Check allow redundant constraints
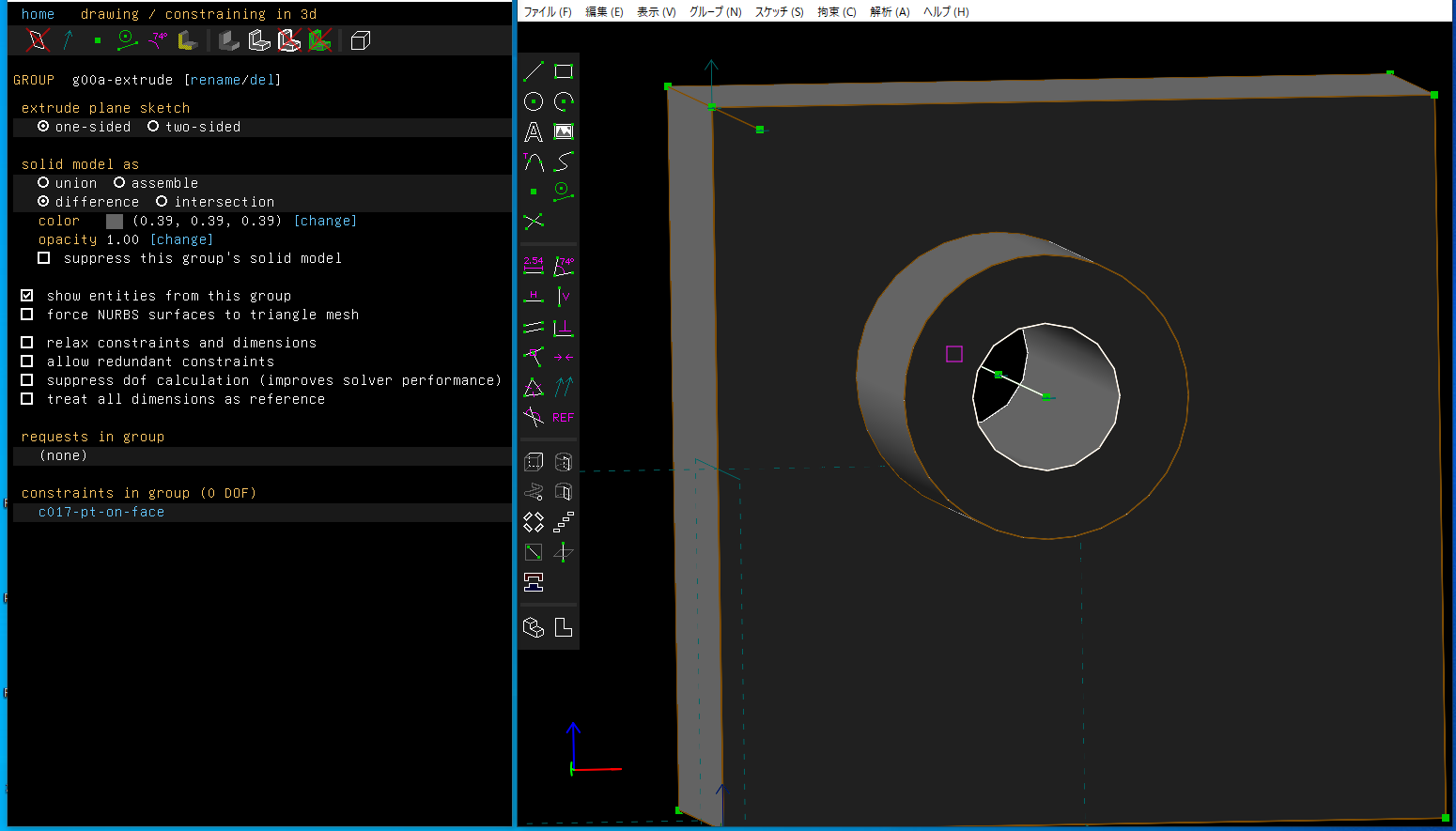This screenshot has width=1456, height=831. coord(27,362)
